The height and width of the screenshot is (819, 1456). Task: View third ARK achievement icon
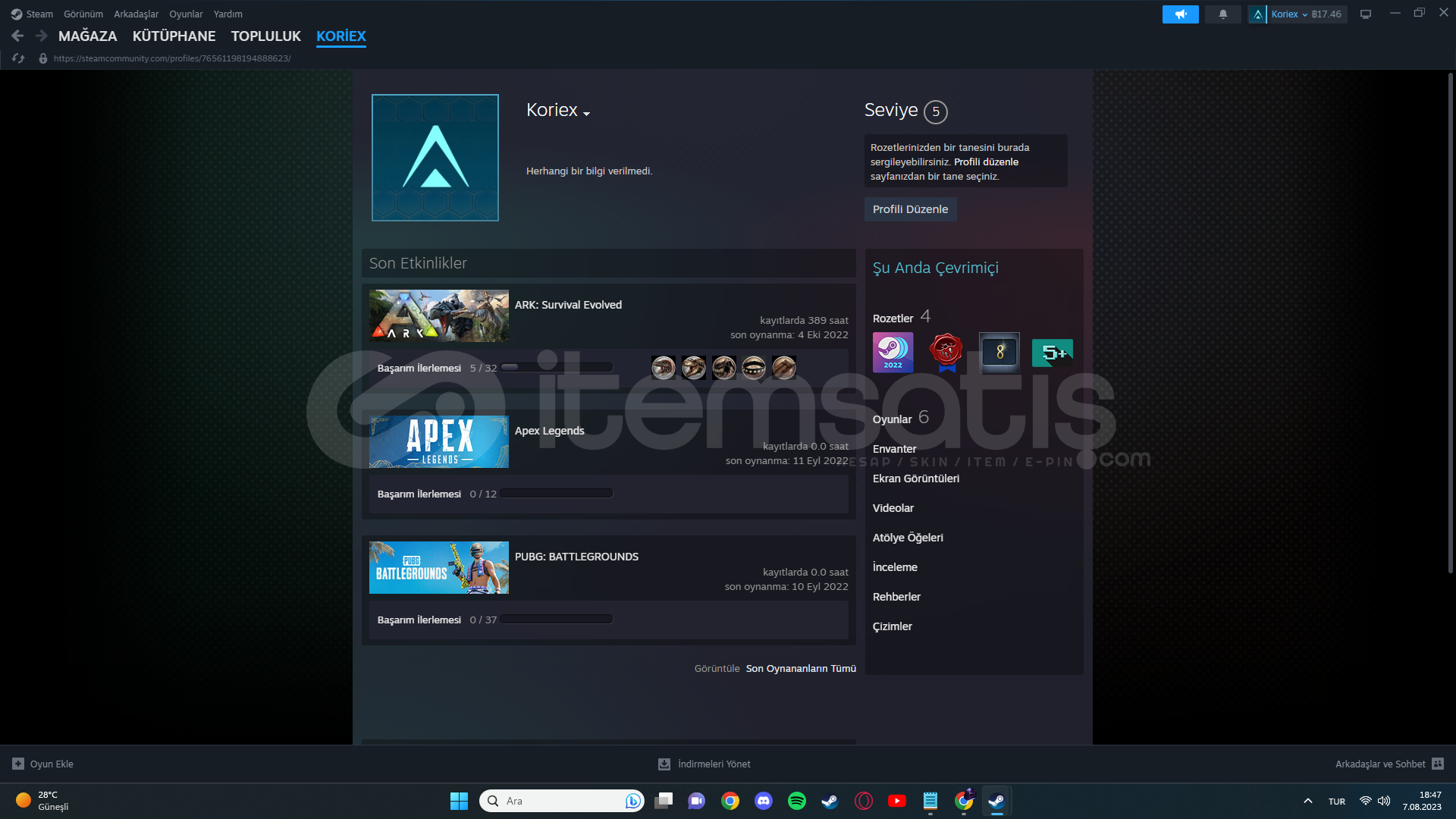(x=724, y=368)
